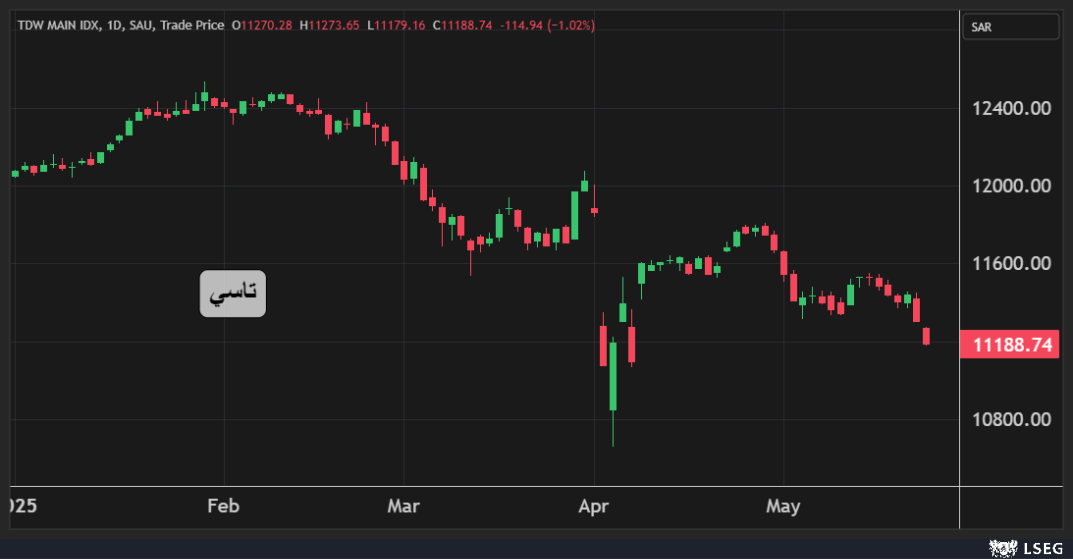
Task: Click the 11600.00 price axis label
Action: pos(1012,264)
